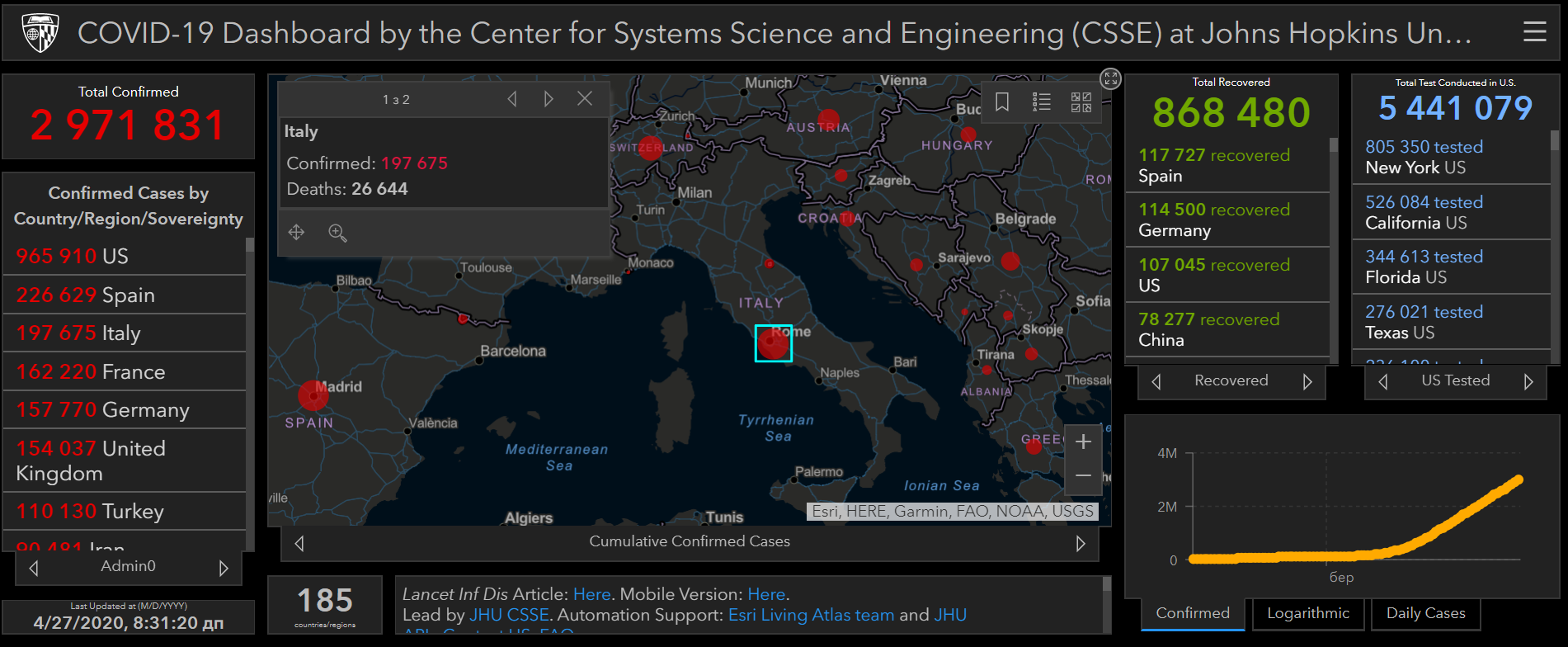Click the Total Confirmed 2 971 831 figure
1568x647 pixels.
tap(128, 125)
